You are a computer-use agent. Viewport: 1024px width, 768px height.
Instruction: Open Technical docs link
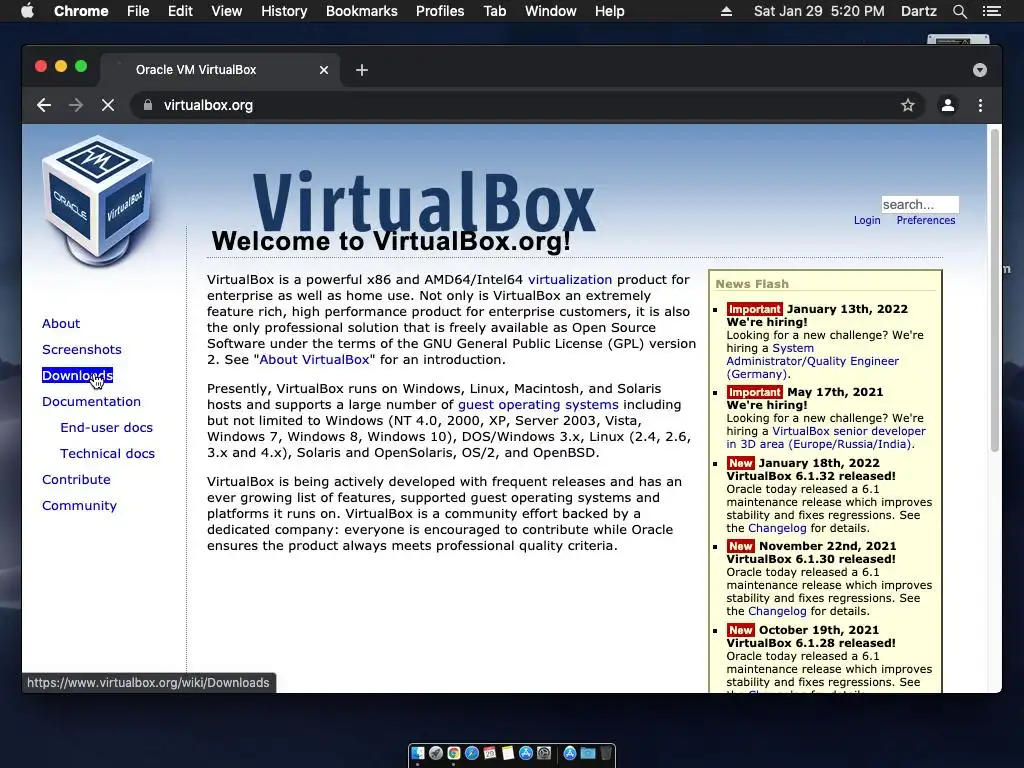(108, 453)
